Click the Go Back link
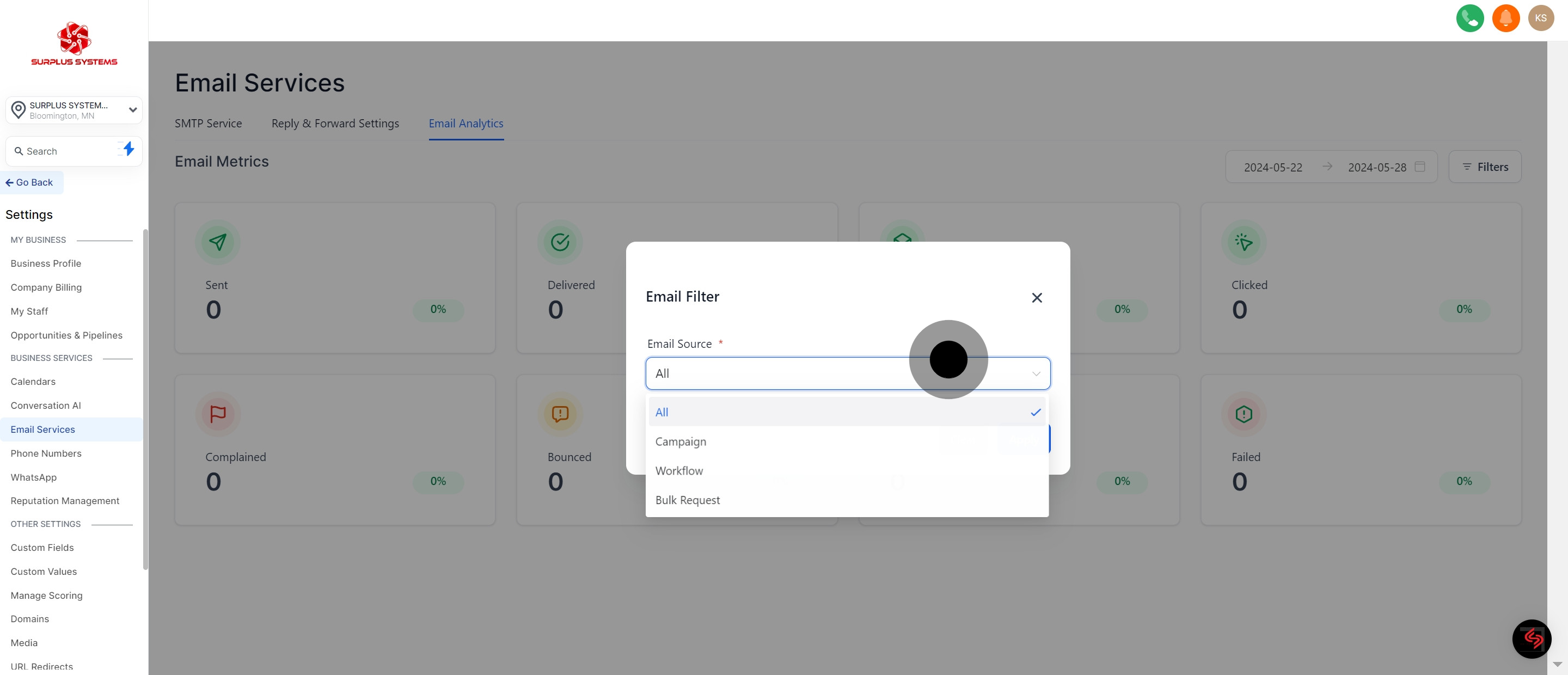This screenshot has width=1568, height=675. point(30,182)
